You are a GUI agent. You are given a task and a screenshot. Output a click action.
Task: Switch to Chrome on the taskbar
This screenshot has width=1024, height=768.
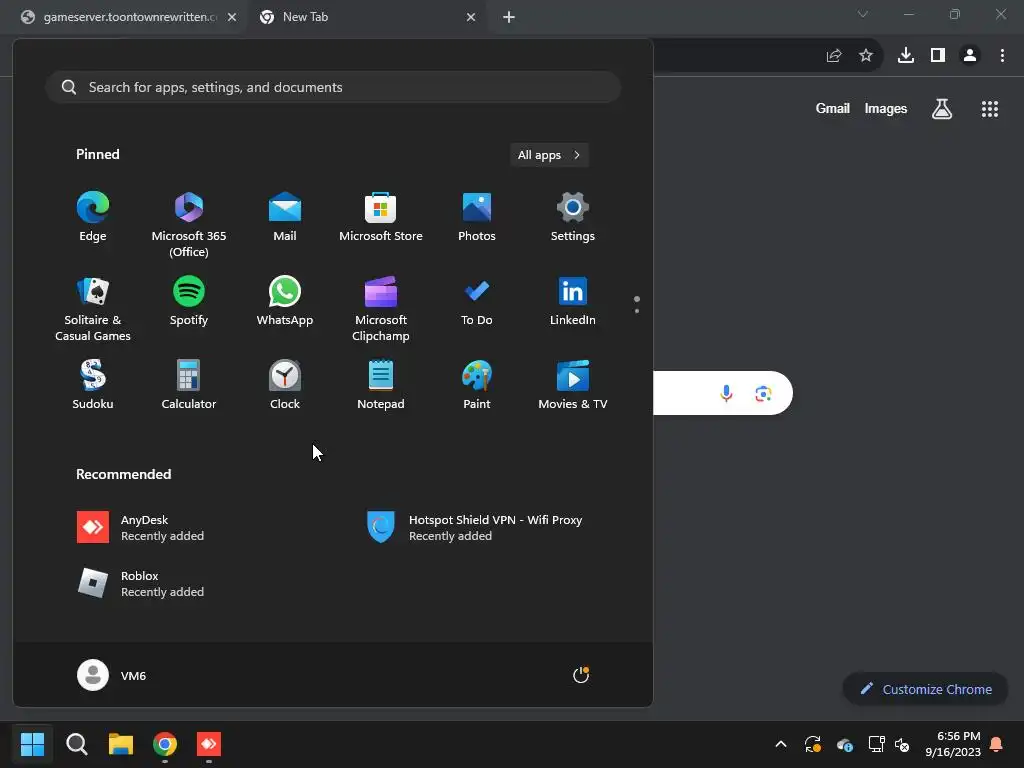[x=165, y=744]
